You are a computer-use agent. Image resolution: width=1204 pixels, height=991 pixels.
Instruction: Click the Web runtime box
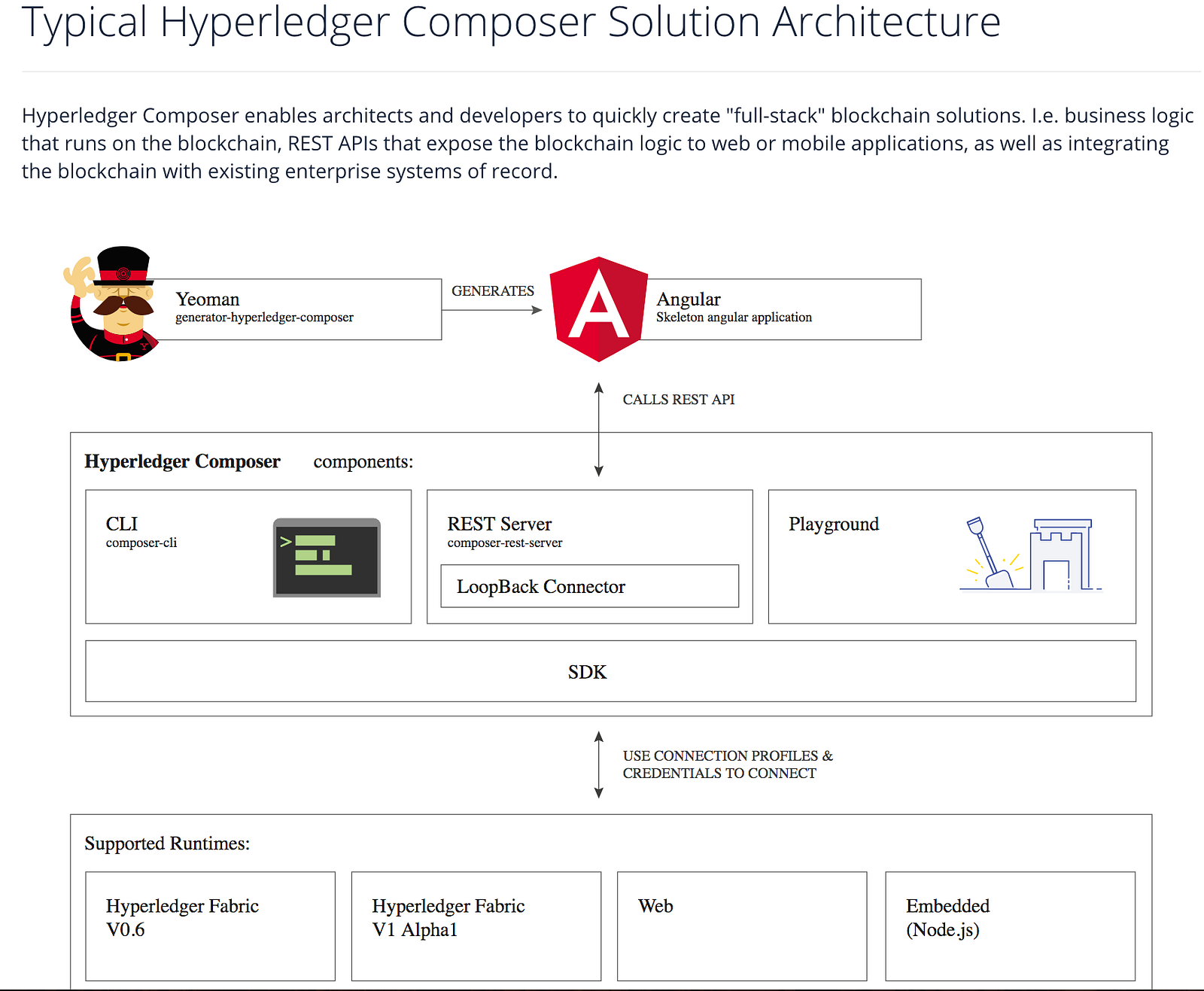point(742,926)
